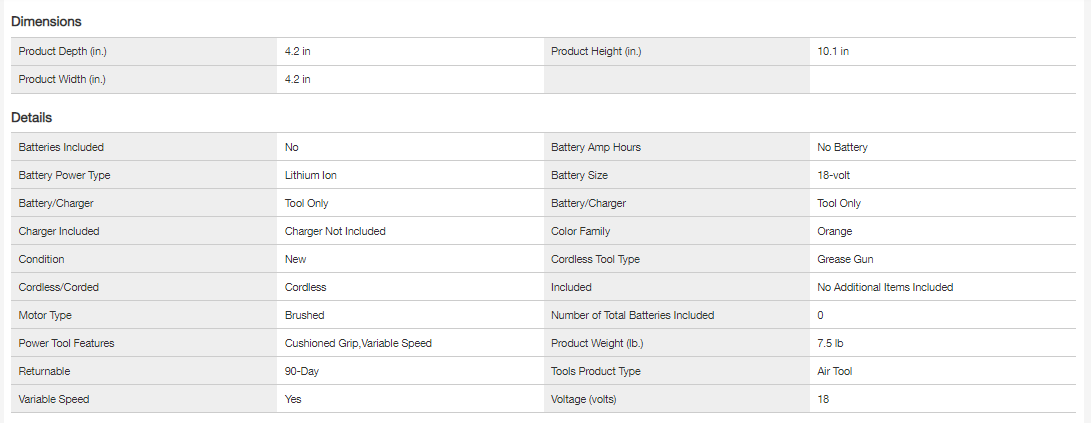Click the Charger Not Included value

[x=335, y=231]
